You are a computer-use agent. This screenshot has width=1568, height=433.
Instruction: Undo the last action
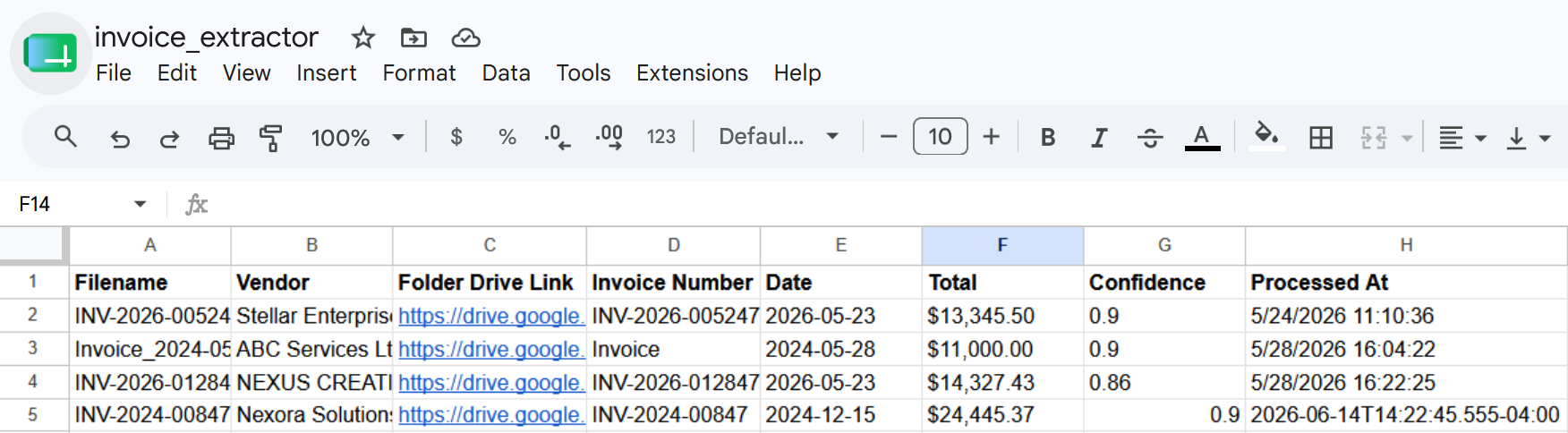click(x=119, y=138)
